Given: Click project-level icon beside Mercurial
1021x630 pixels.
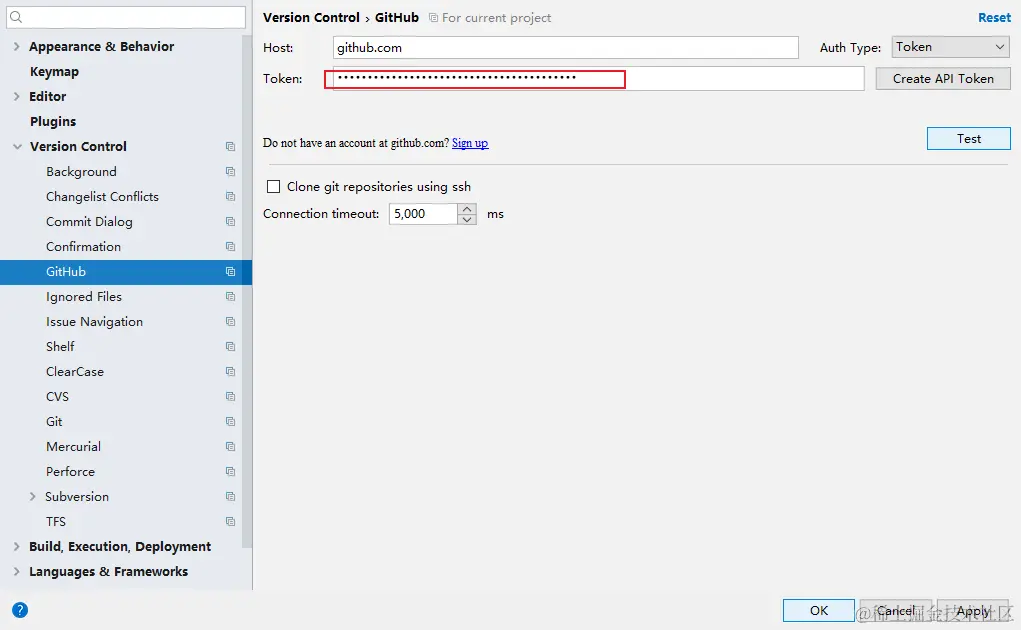Looking at the screenshot, I should (230, 446).
